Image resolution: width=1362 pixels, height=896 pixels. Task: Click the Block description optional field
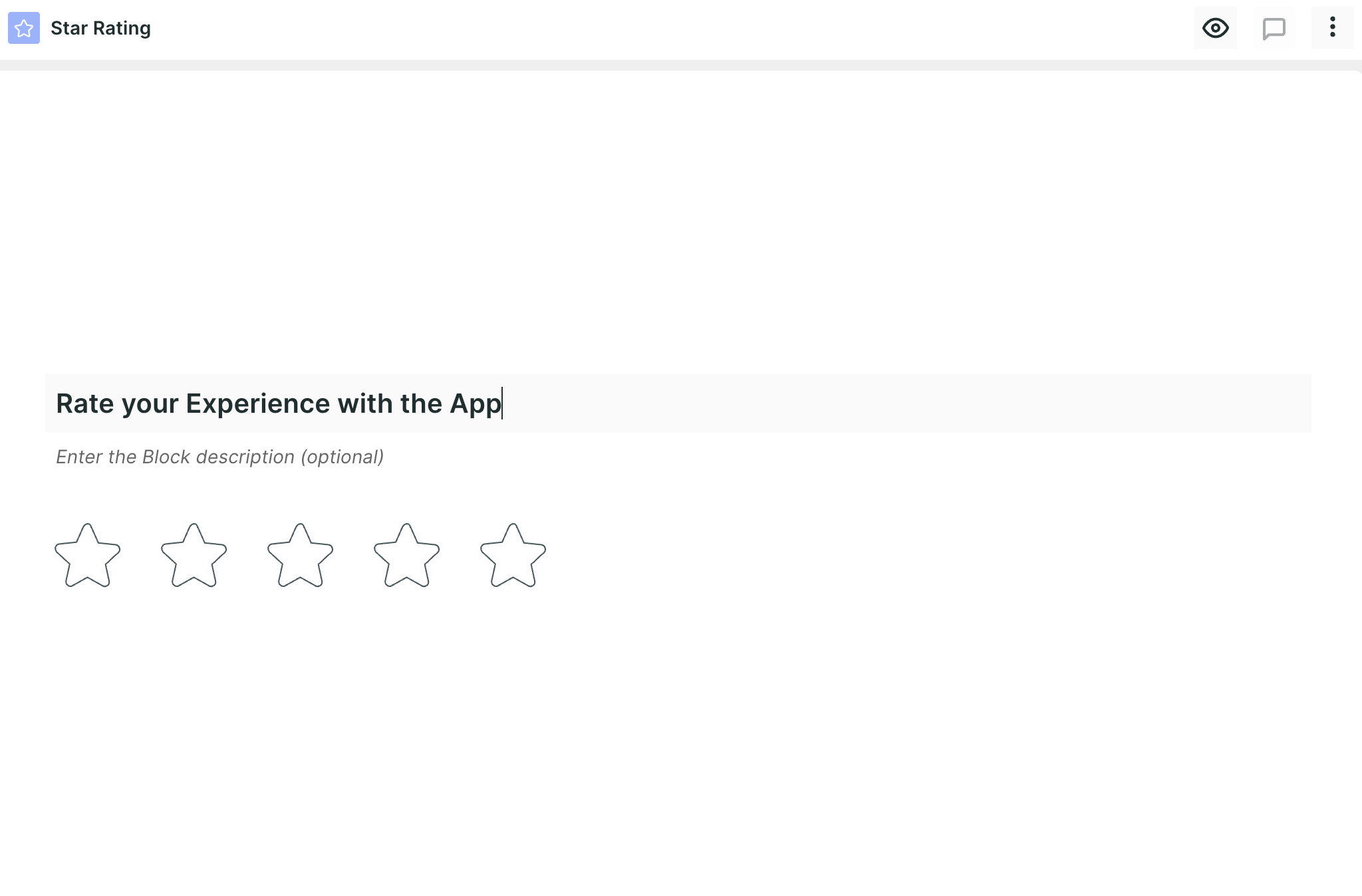[678, 457]
